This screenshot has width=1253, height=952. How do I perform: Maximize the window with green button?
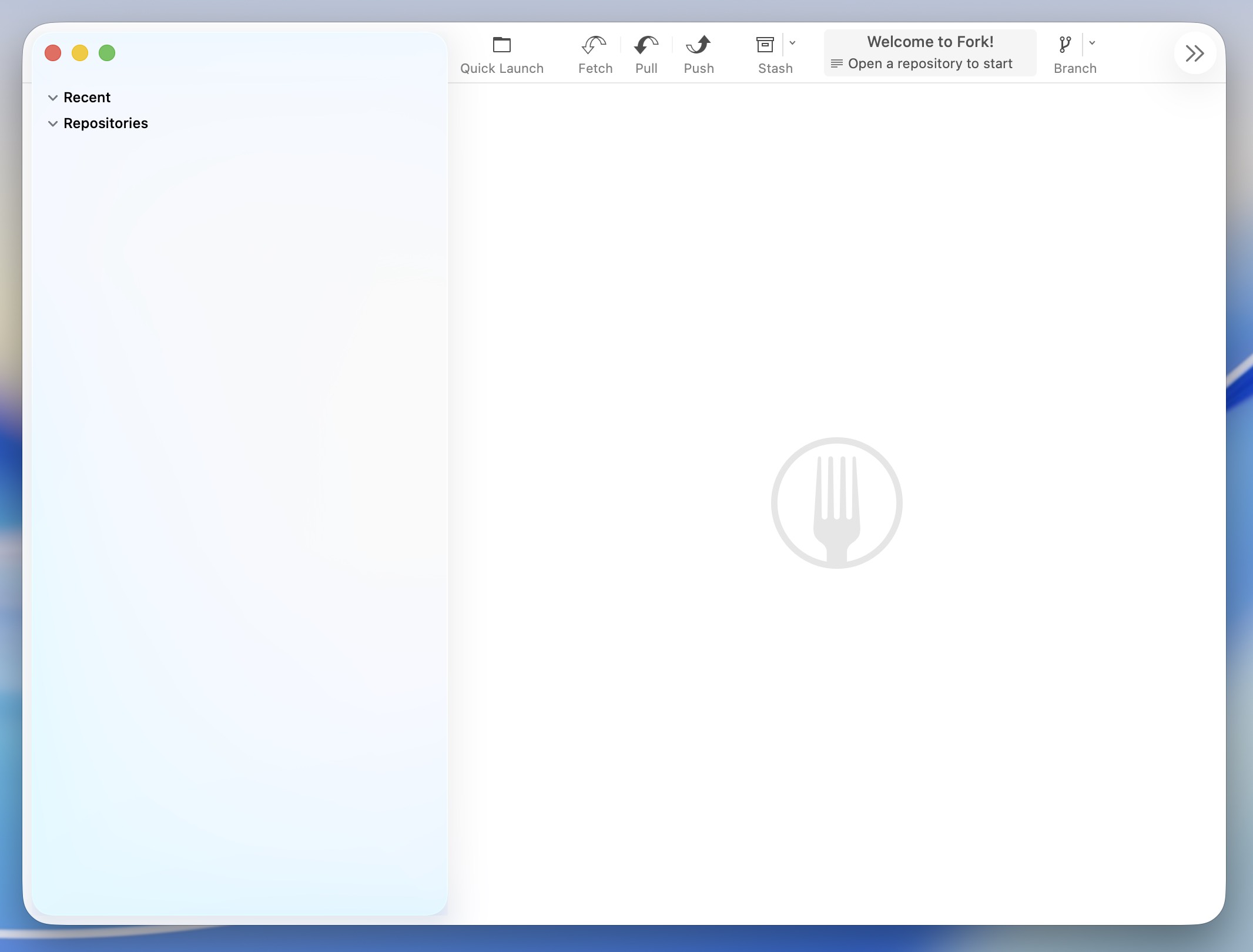pos(107,53)
